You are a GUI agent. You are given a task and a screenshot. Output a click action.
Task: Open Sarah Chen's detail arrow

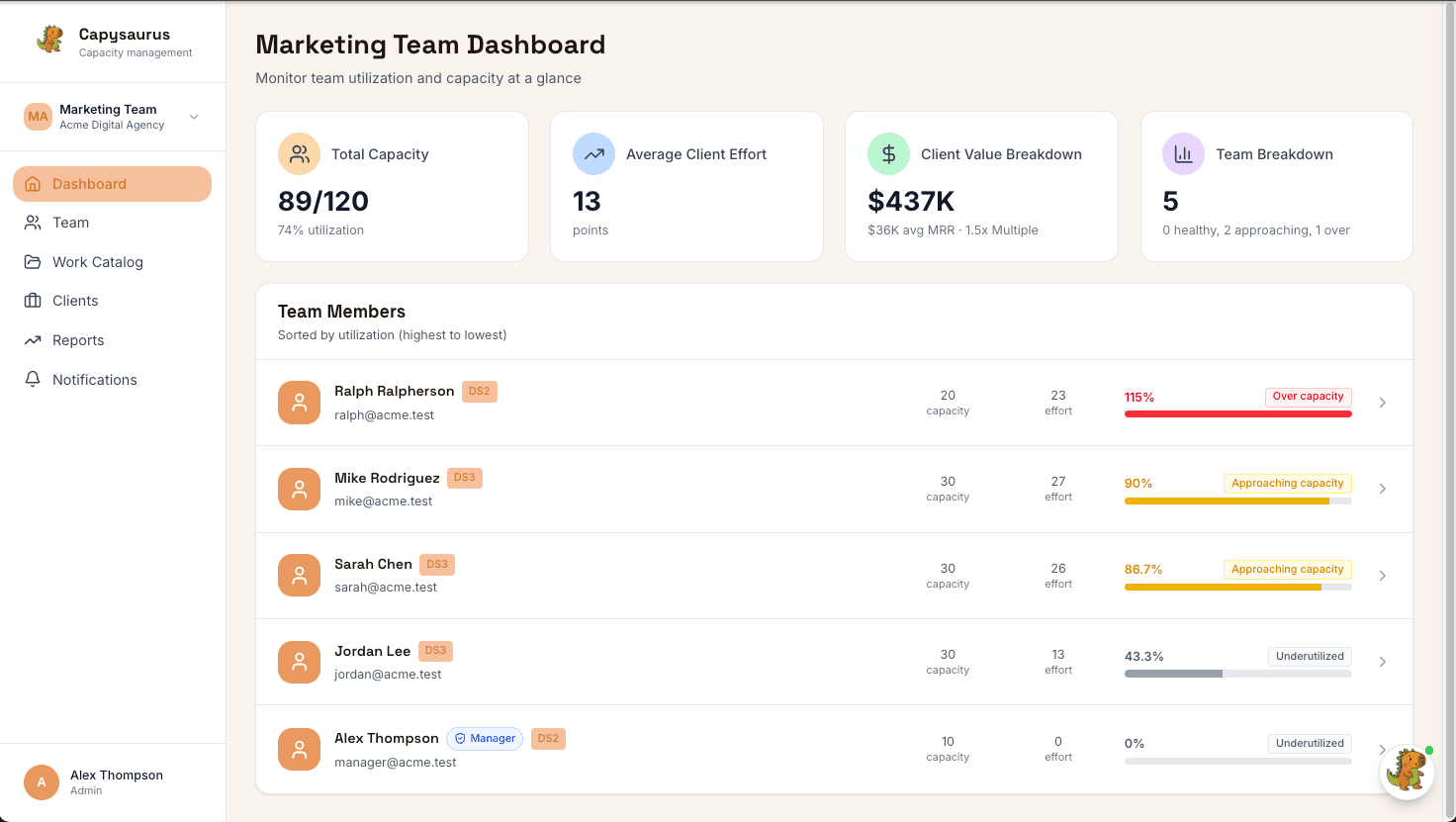tap(1382, 575)
